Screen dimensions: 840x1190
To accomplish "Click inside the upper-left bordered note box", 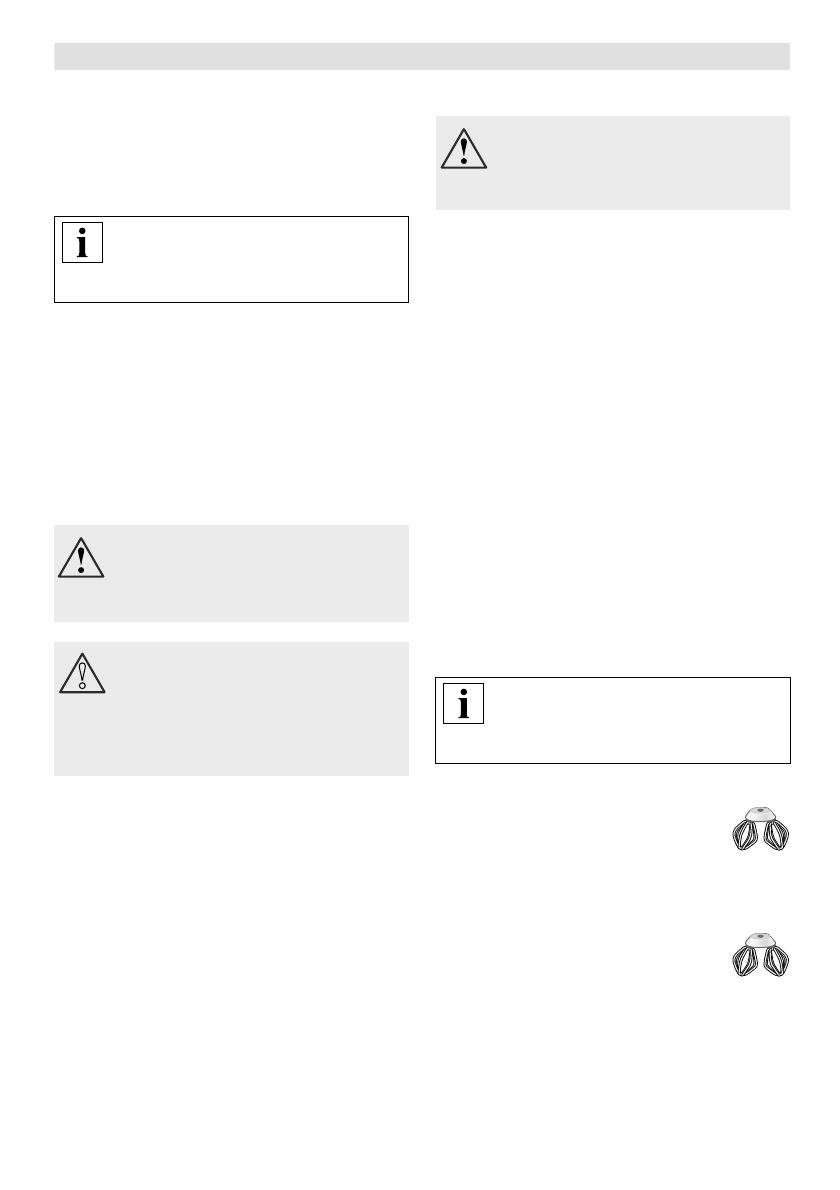I will tap(250, 259).
